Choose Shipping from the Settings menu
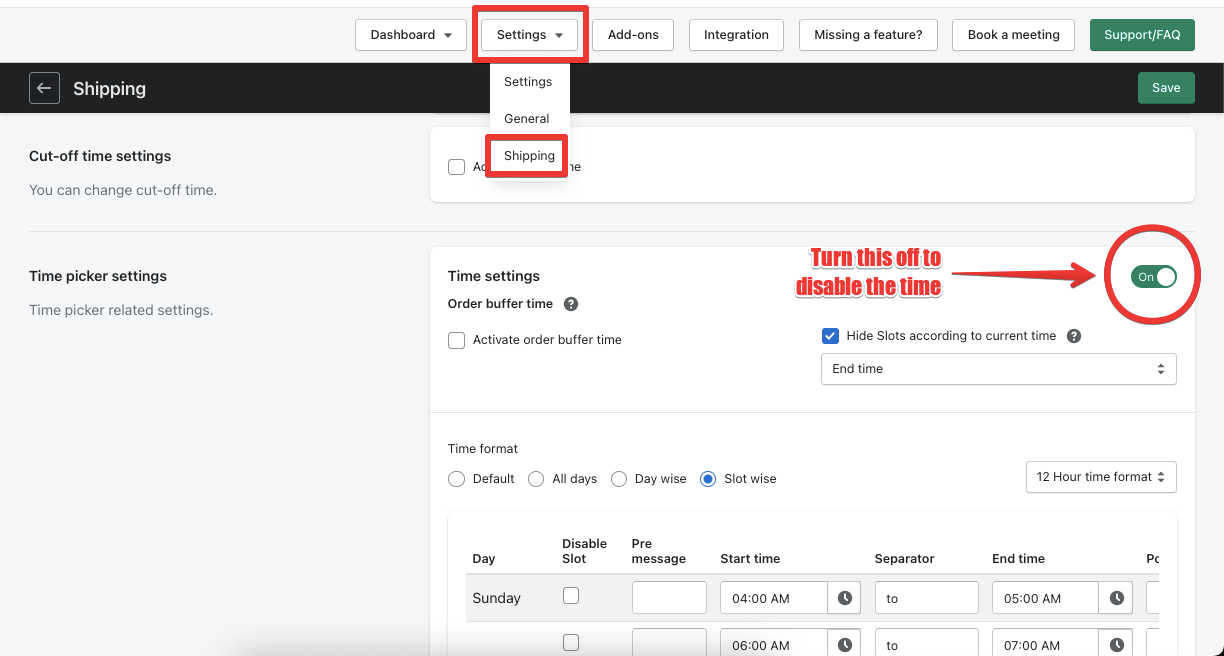This screenshot has width=1224, height=656. [530, 155]
